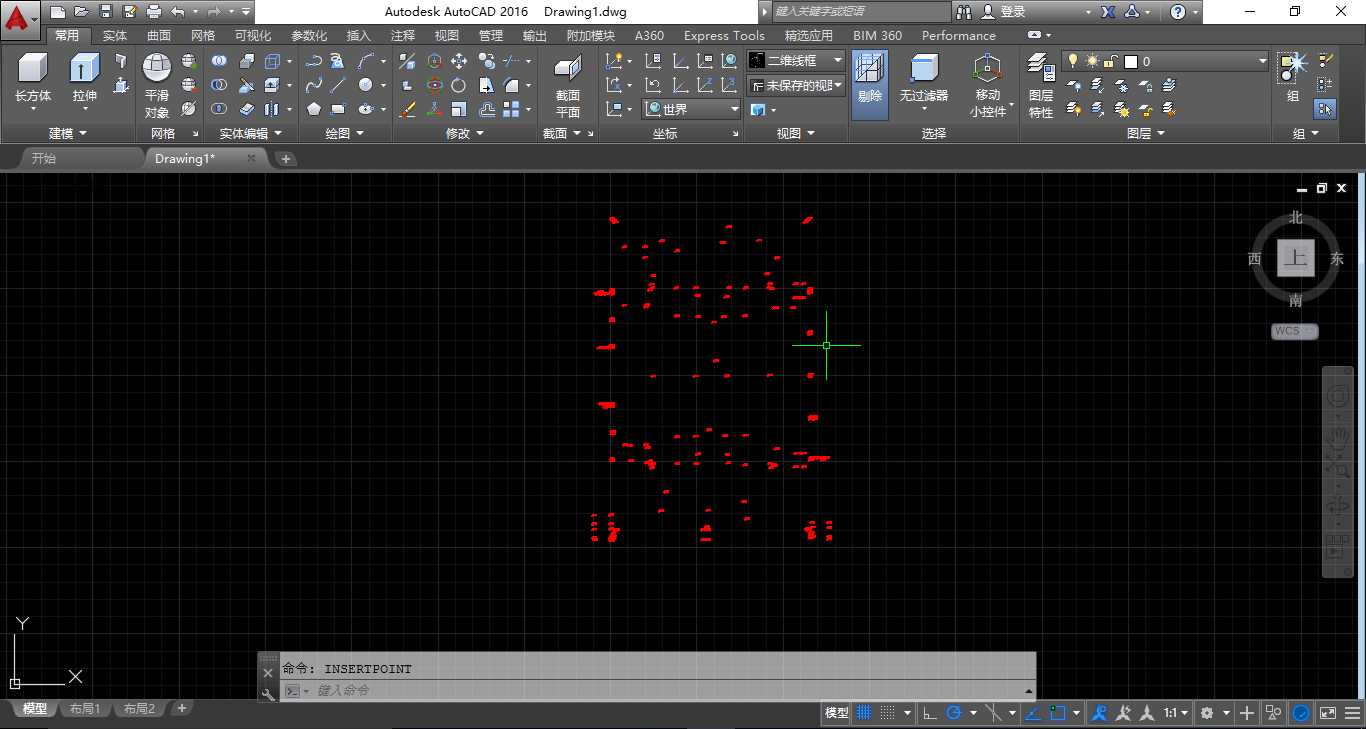This screenshot has height=729, width=1366.
Task: Open 图层特性 layer properties manager
Action: [x=1041, y=85]
